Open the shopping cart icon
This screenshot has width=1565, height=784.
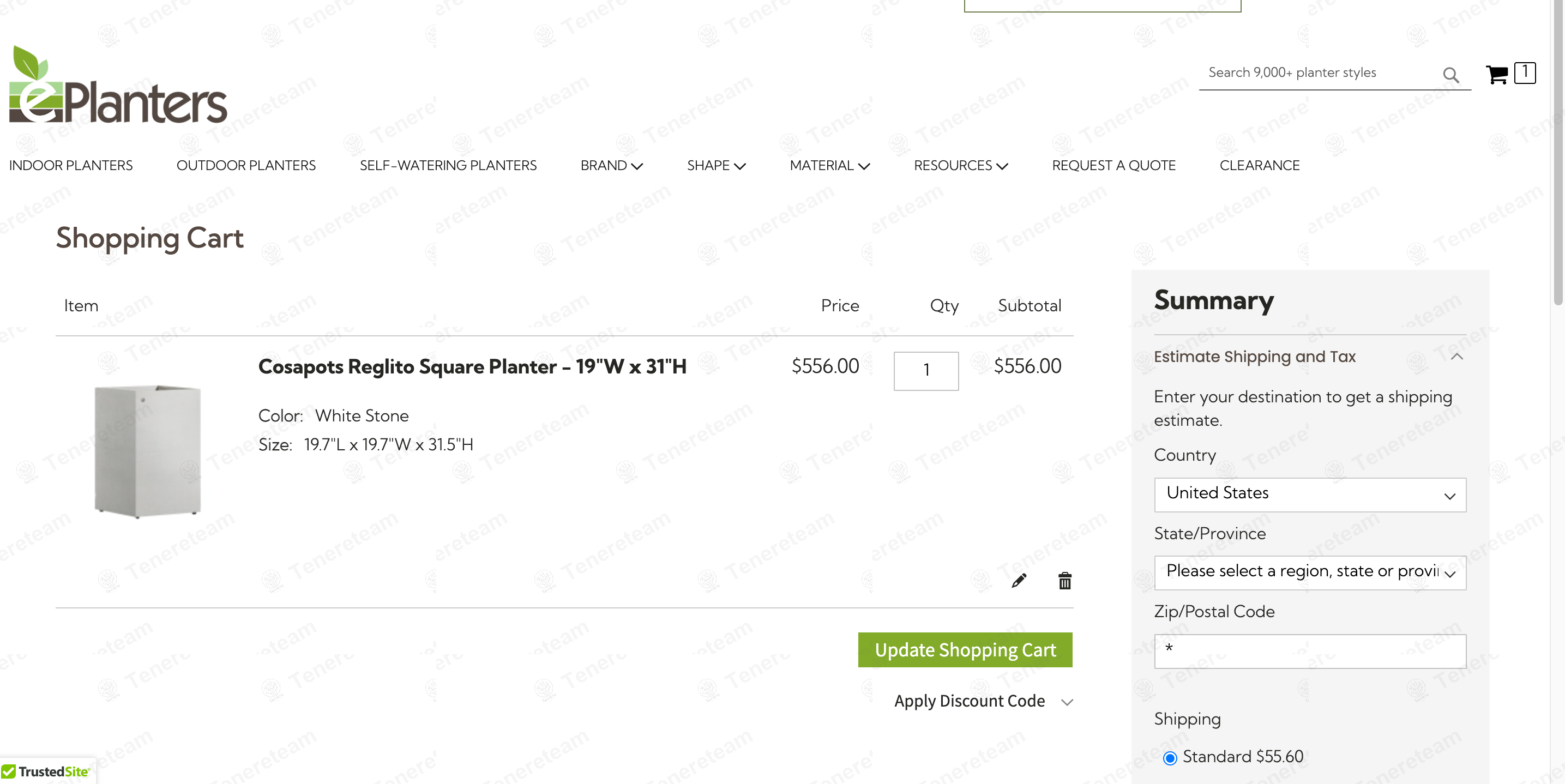click(x=1497, y=74)
